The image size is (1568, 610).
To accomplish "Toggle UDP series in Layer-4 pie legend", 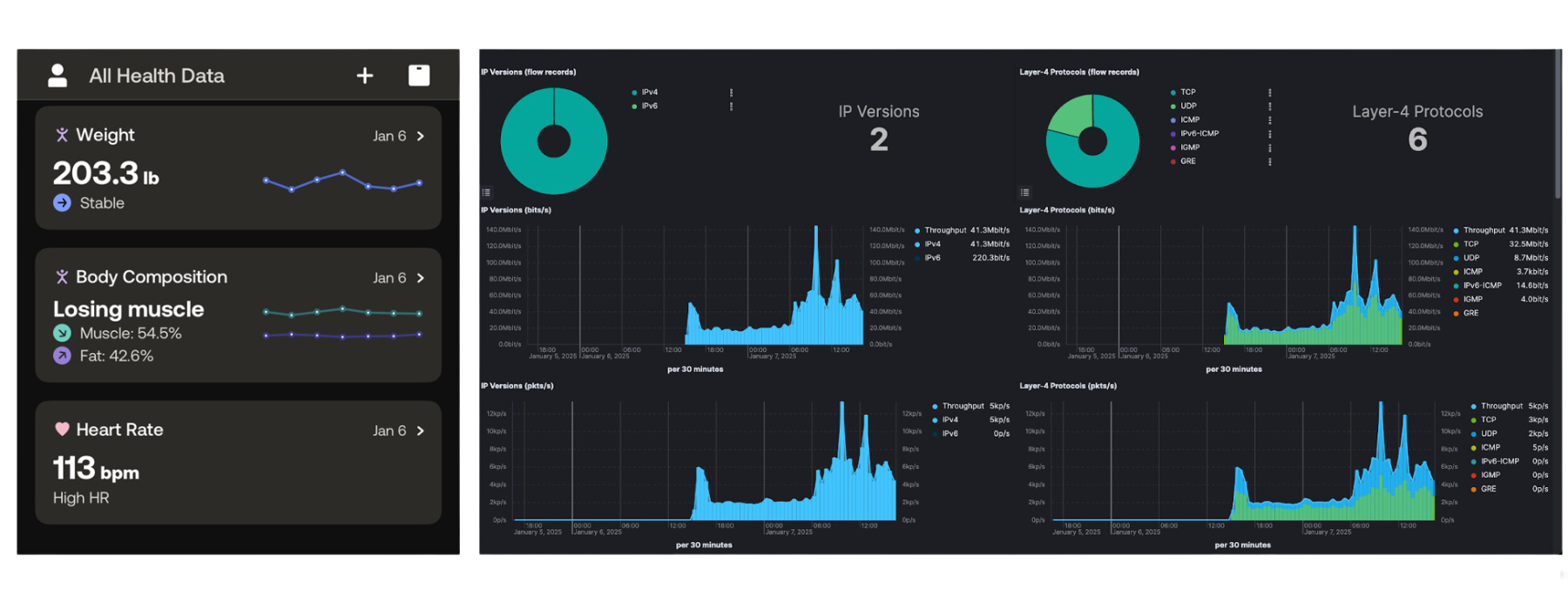I will [x=1184, y=106].
